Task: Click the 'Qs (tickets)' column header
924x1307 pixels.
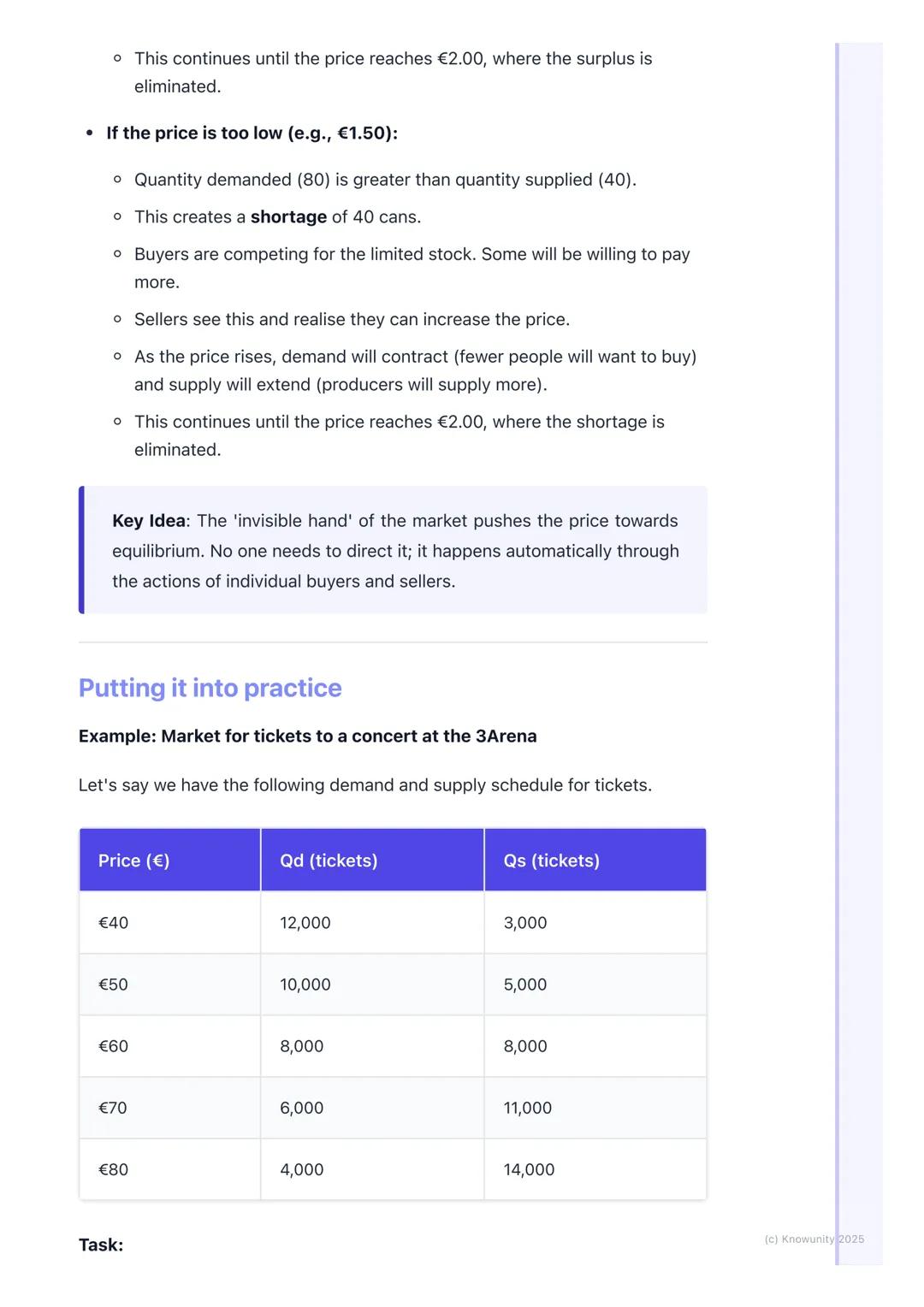Action: [551, 860]
